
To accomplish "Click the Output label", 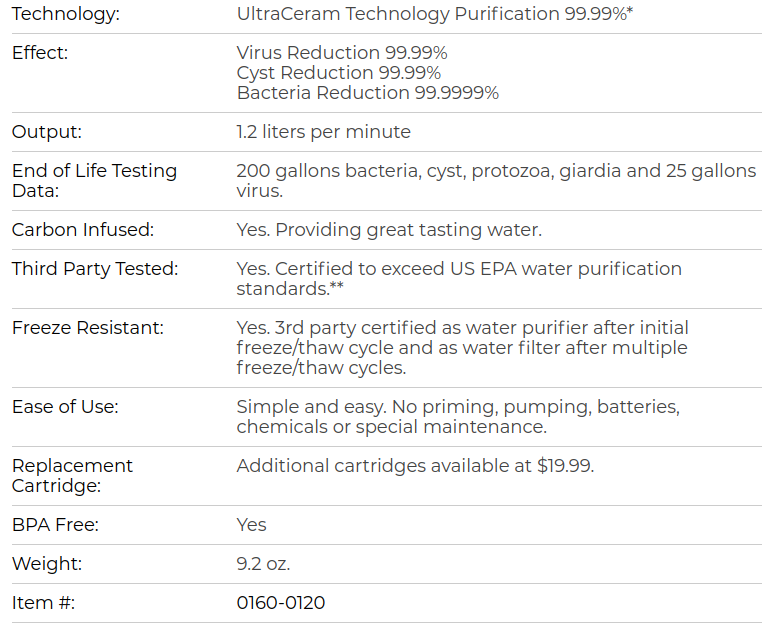I will [x=47, y=131].
